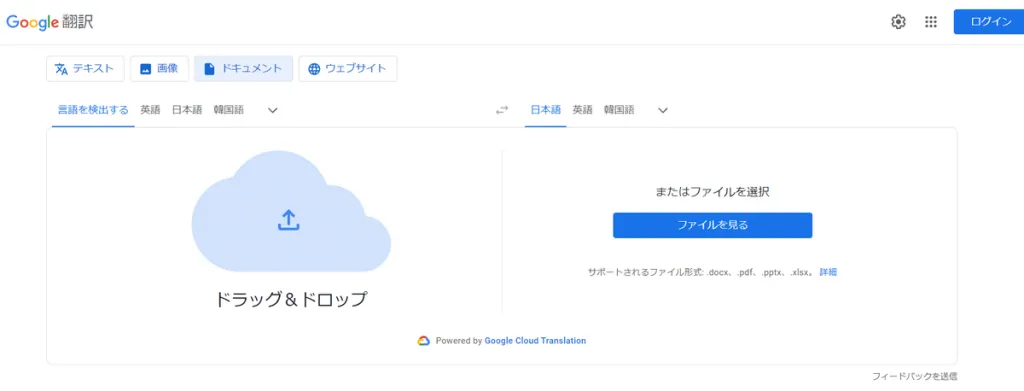Choose 英語 as source language

coord(150,110)
